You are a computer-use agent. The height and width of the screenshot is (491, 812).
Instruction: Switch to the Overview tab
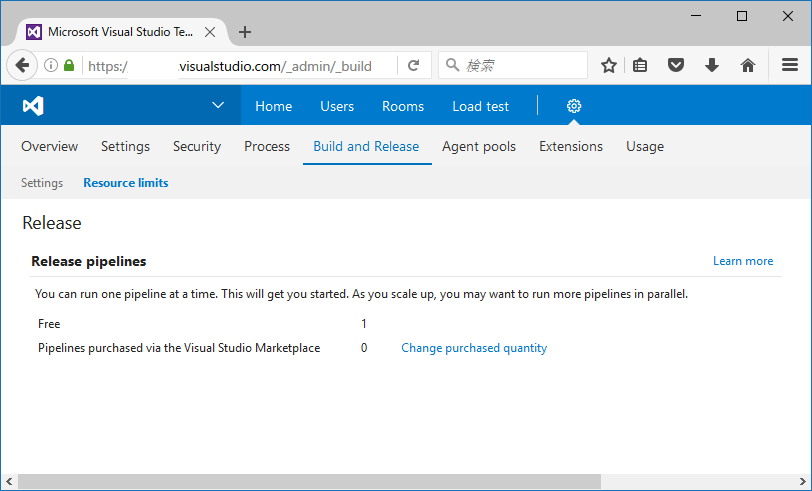[x=50, y=147]
